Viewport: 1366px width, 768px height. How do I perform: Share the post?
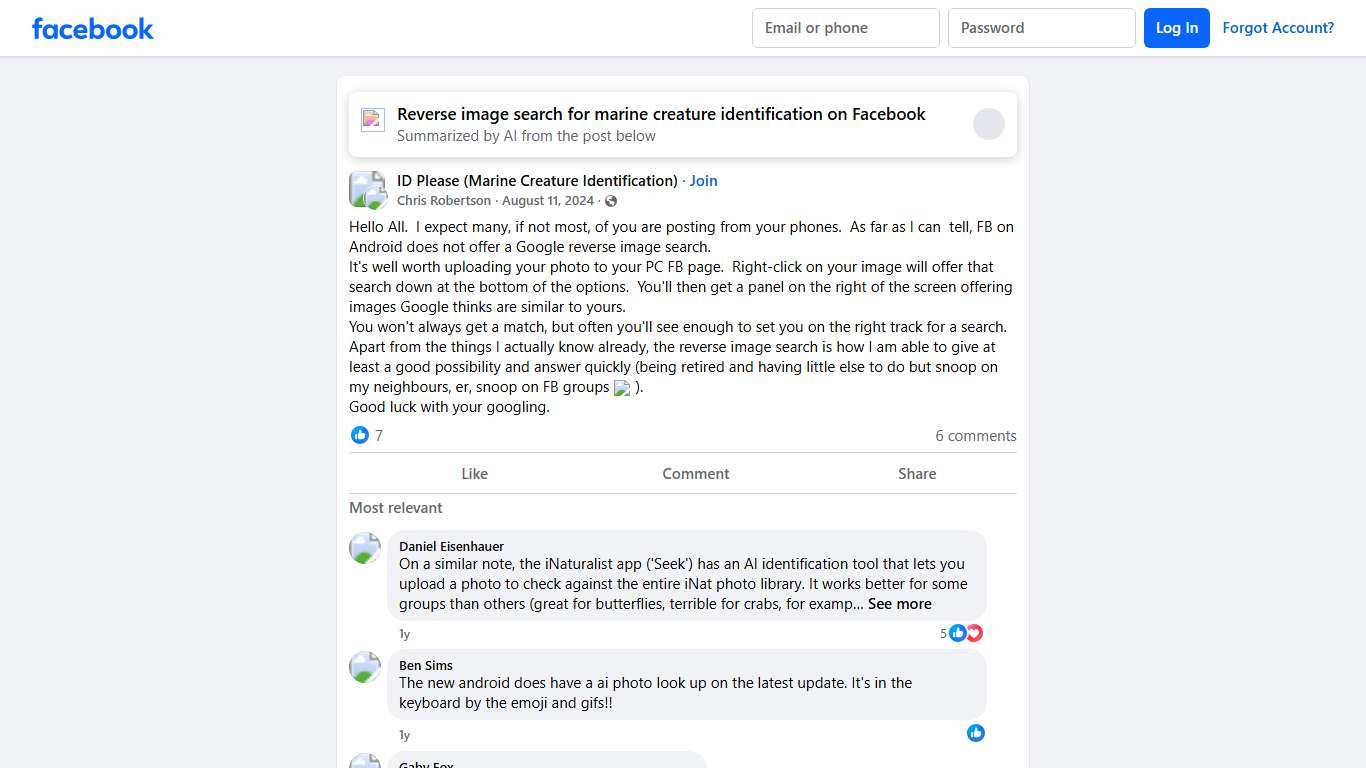pyautogui.click(x=916, y=474)
